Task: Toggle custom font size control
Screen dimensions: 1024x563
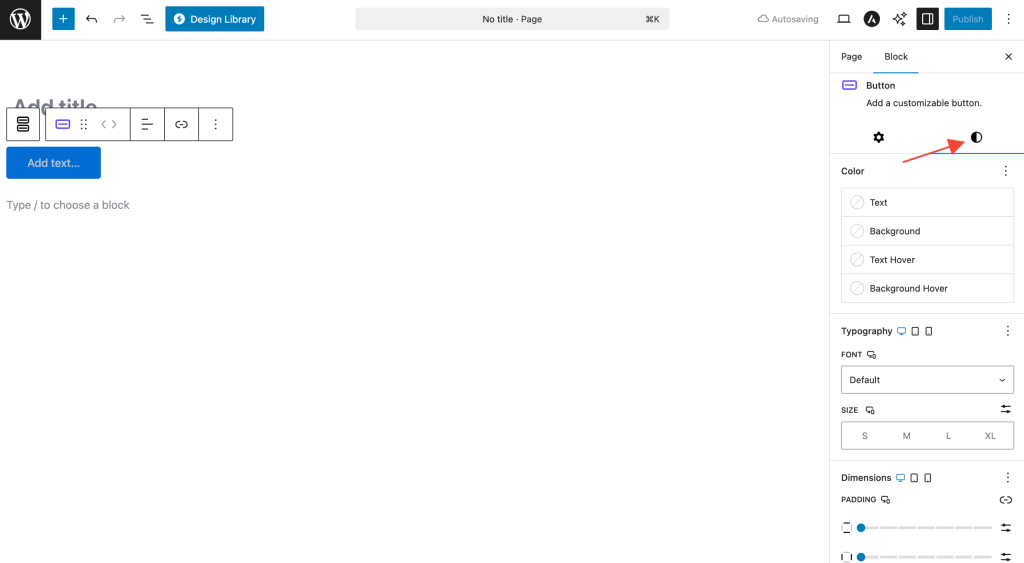Action: (x=1006, y=410)
